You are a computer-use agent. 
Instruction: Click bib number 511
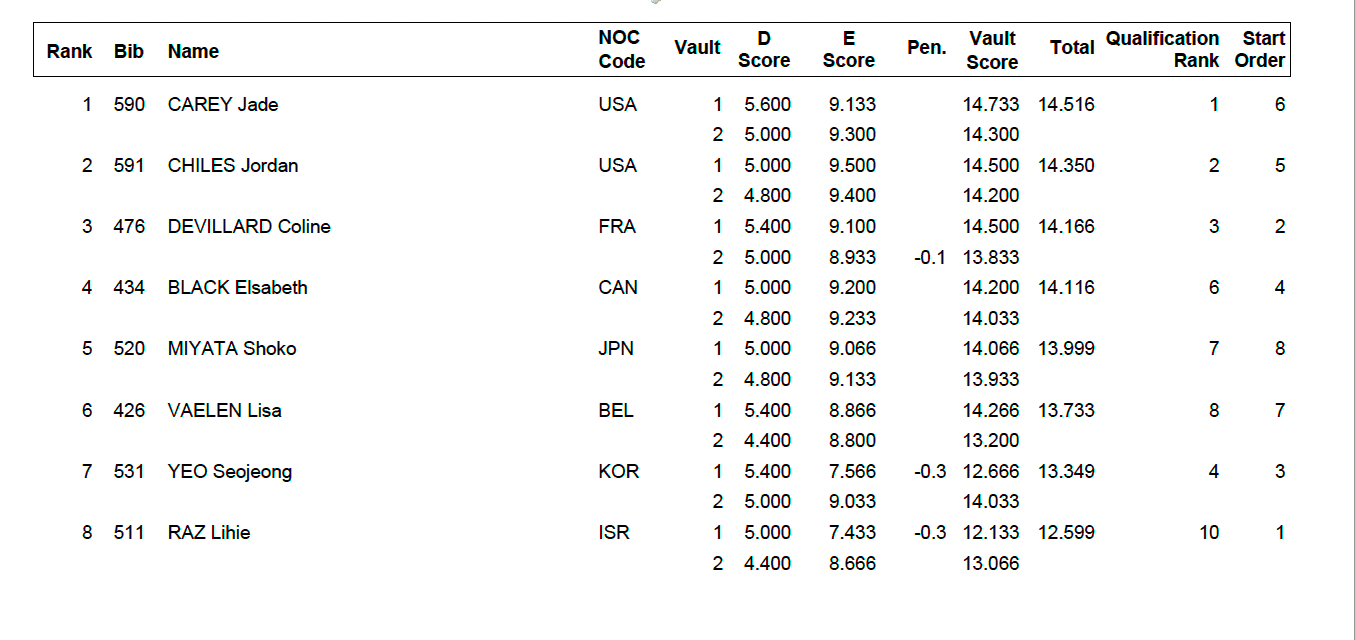[x=129, y=532]
